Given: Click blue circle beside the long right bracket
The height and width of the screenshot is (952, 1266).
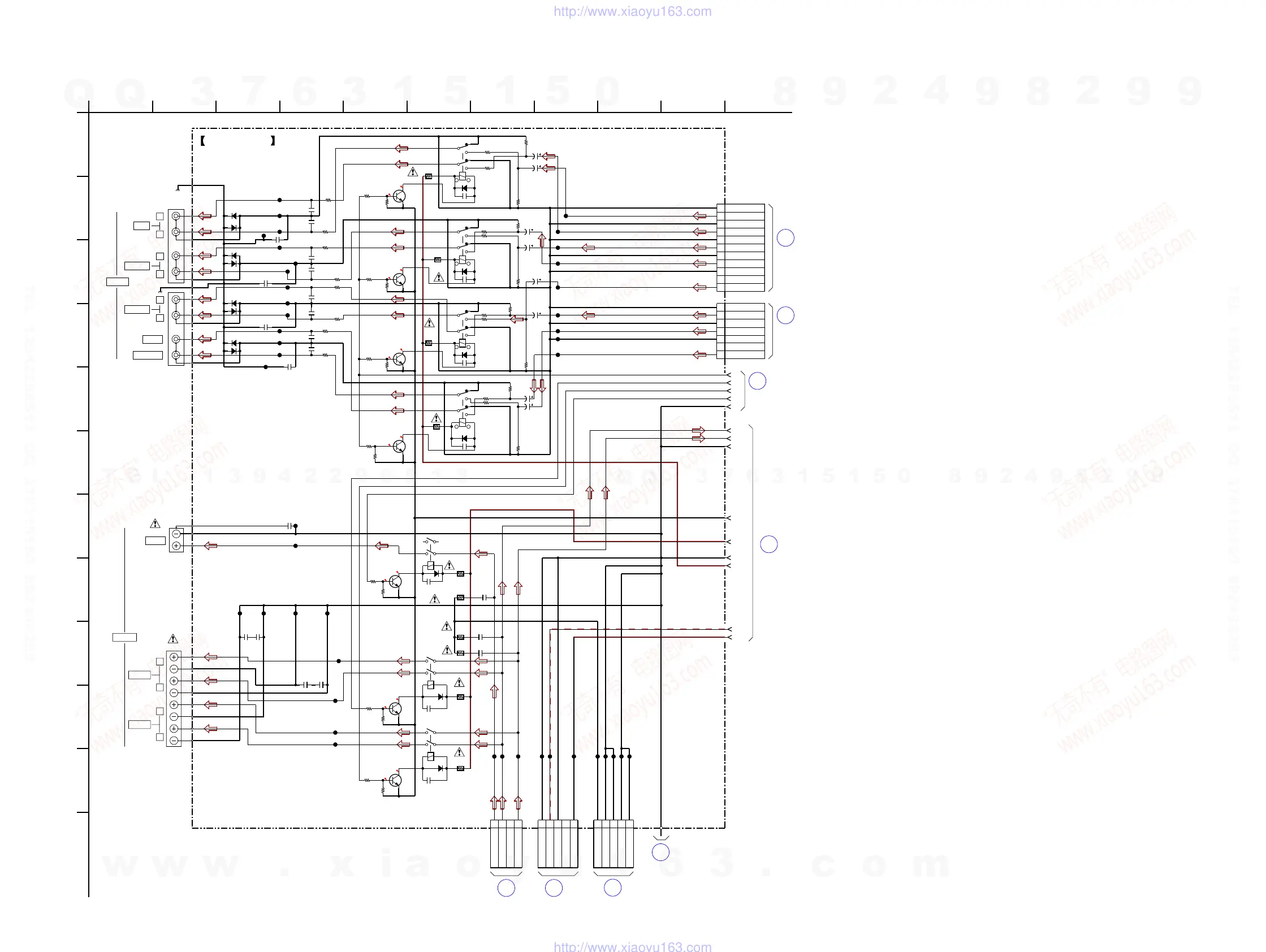Looking at the screenshot, I should (768, 544).
